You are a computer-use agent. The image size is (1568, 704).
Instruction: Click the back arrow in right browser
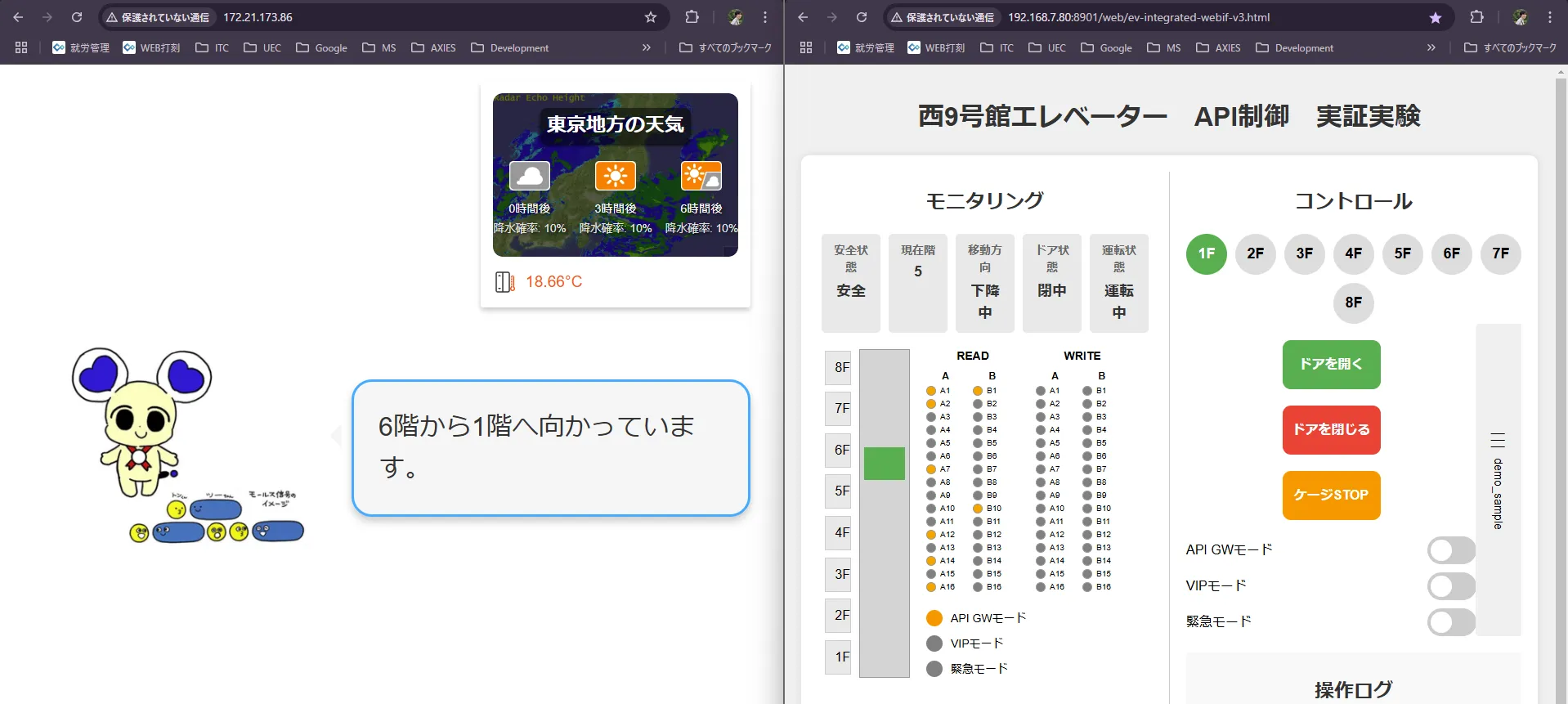[x=803, y=17]
